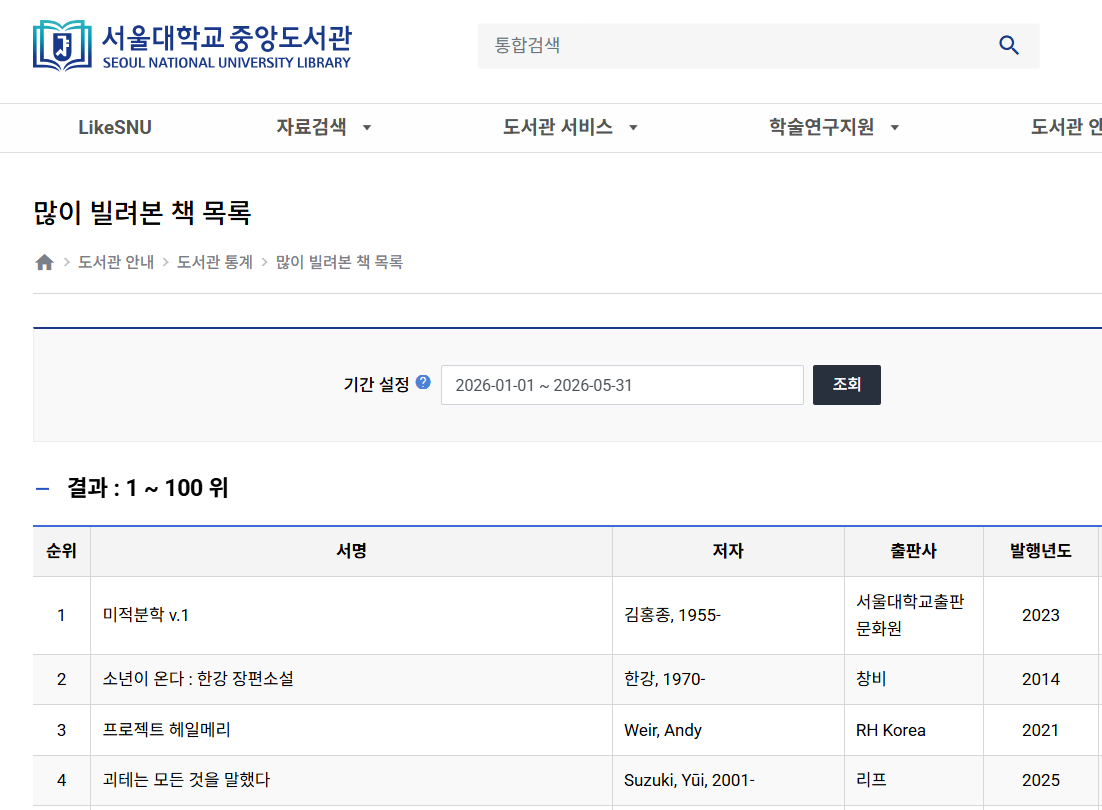
Task: Go to 도서관 통계 breadcrumb link
Action: pos(214,262)
